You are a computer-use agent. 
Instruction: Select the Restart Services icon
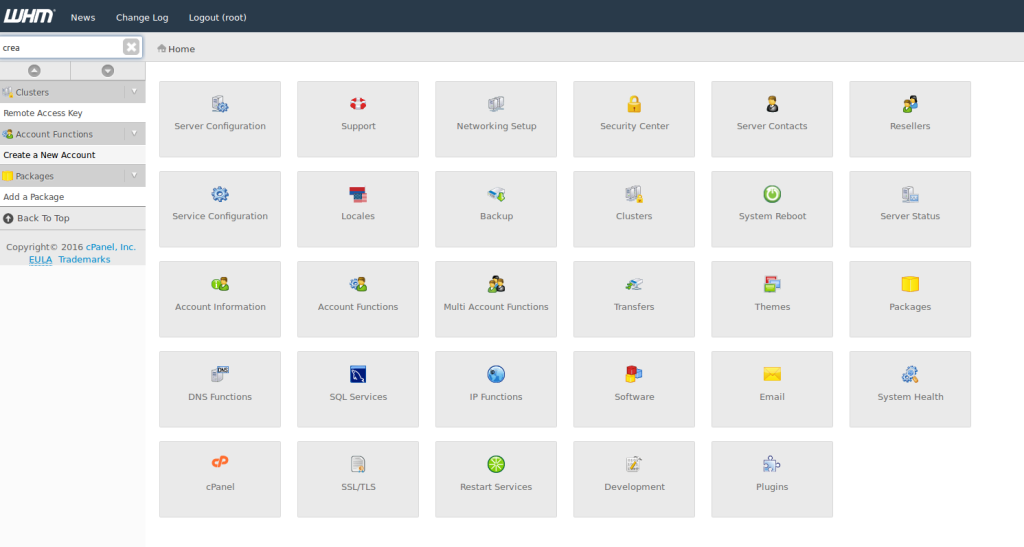(x=496, y=464)
